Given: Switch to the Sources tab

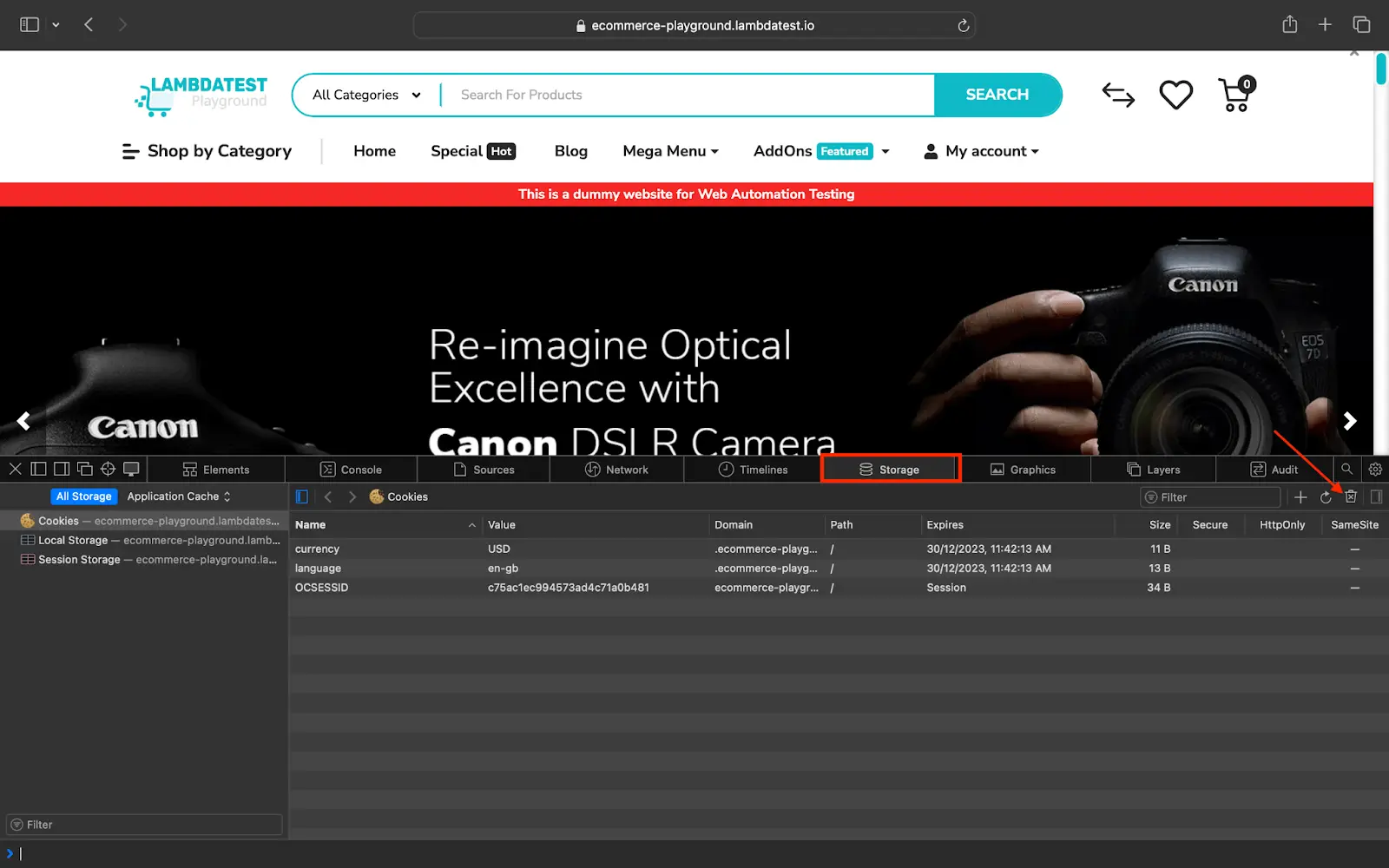Looking at the screenshot, I should click(484, 470).
